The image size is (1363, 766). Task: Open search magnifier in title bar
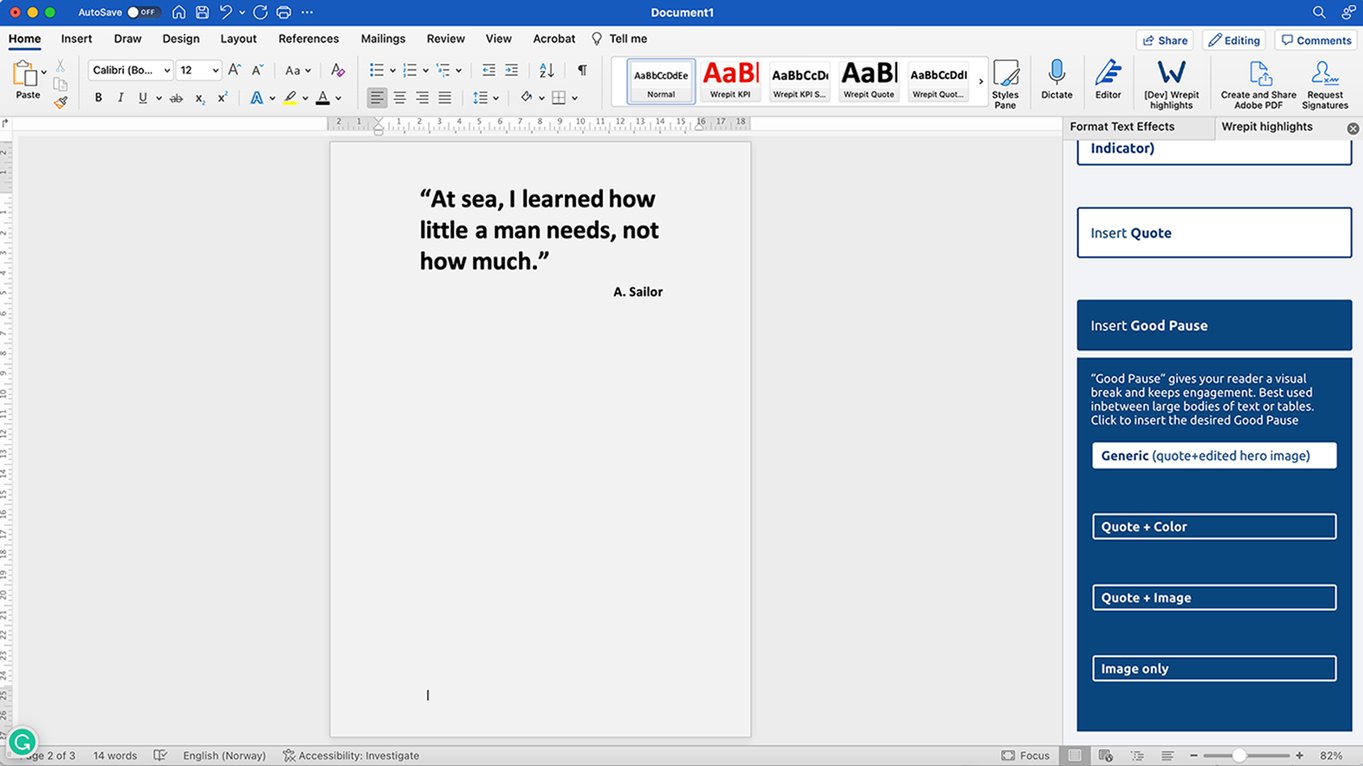pyautogui.click(x=1319, y=12)
